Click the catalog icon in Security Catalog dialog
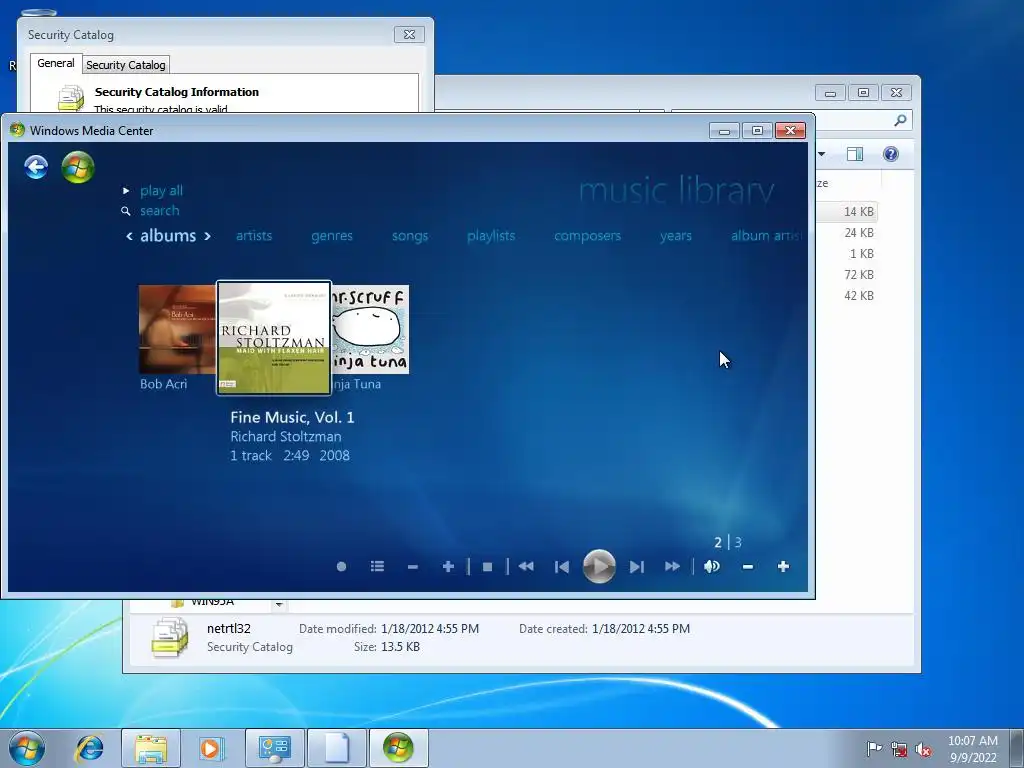The width and height of the screenshot is (1024, 768). [71, 98]
